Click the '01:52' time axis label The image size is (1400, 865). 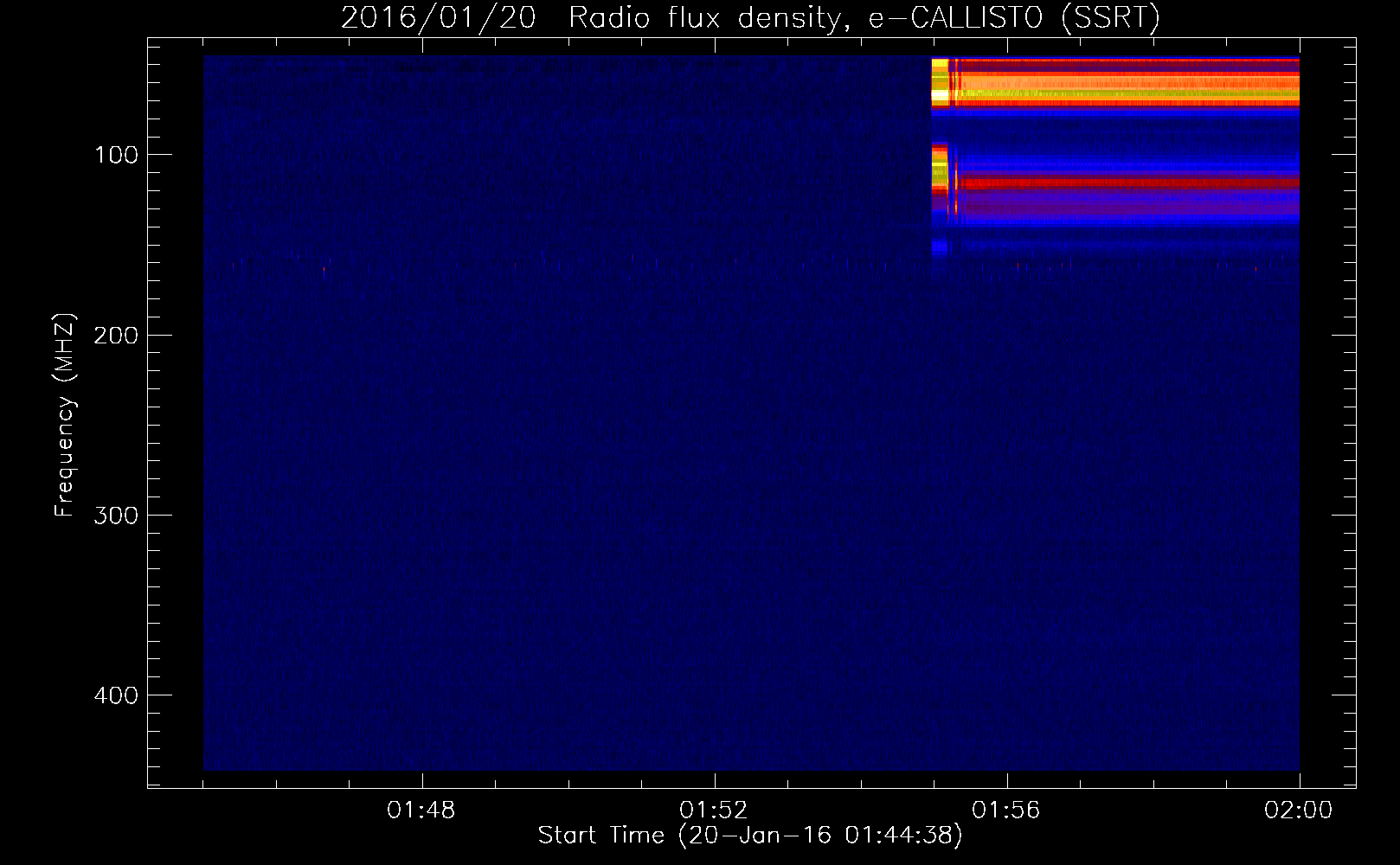[714, 811]
